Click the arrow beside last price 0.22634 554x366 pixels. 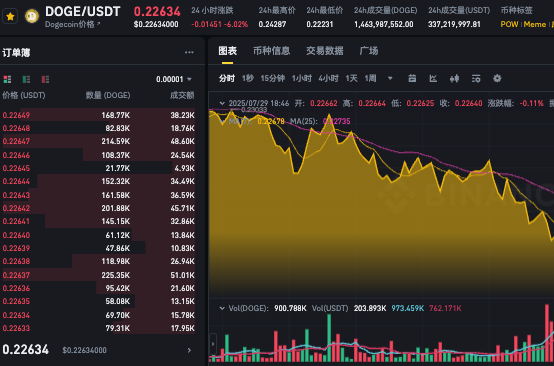[189, 350]
